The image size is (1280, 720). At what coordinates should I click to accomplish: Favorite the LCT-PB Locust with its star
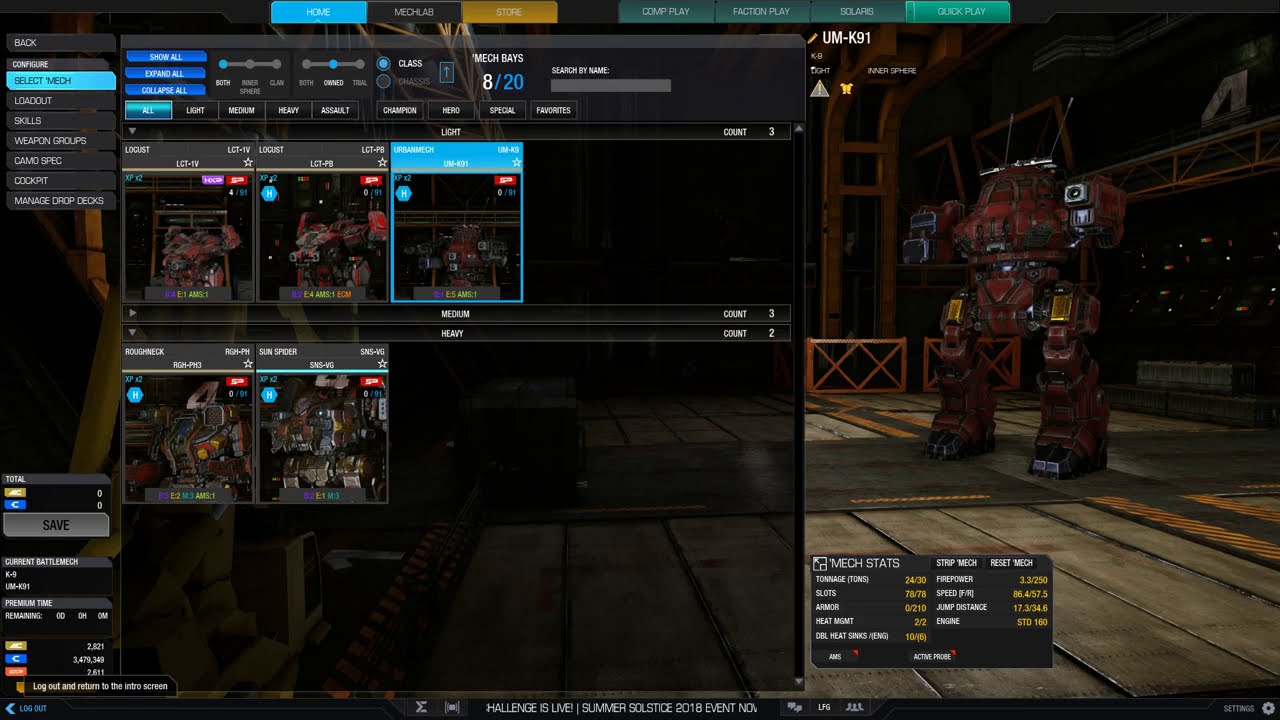pos(382,162)
